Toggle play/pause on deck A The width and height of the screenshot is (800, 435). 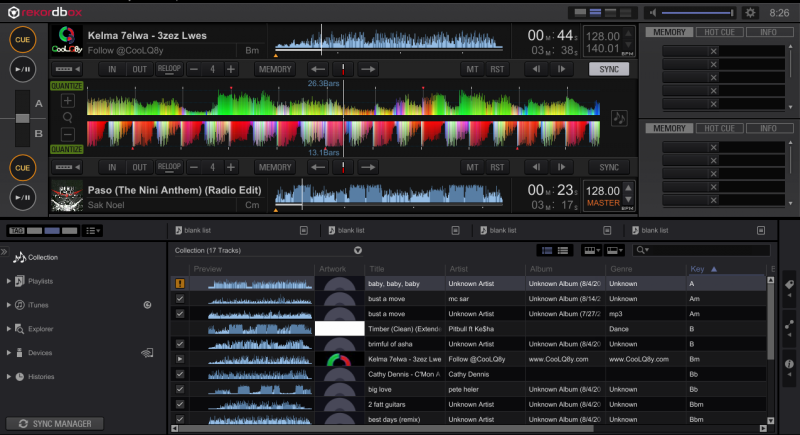pos(22,69)
